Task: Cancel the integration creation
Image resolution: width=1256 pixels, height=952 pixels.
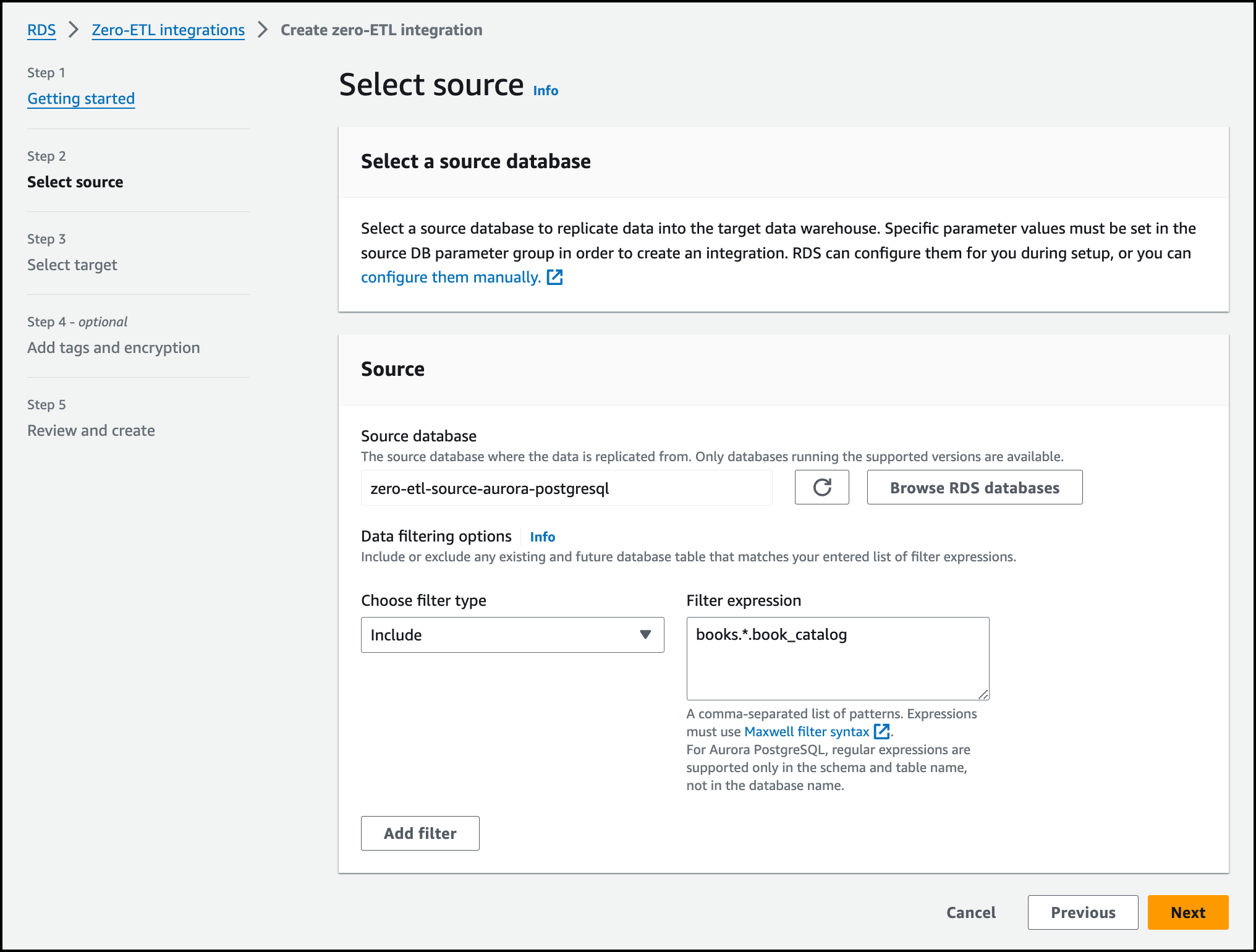Action: (x=970, y=912)
